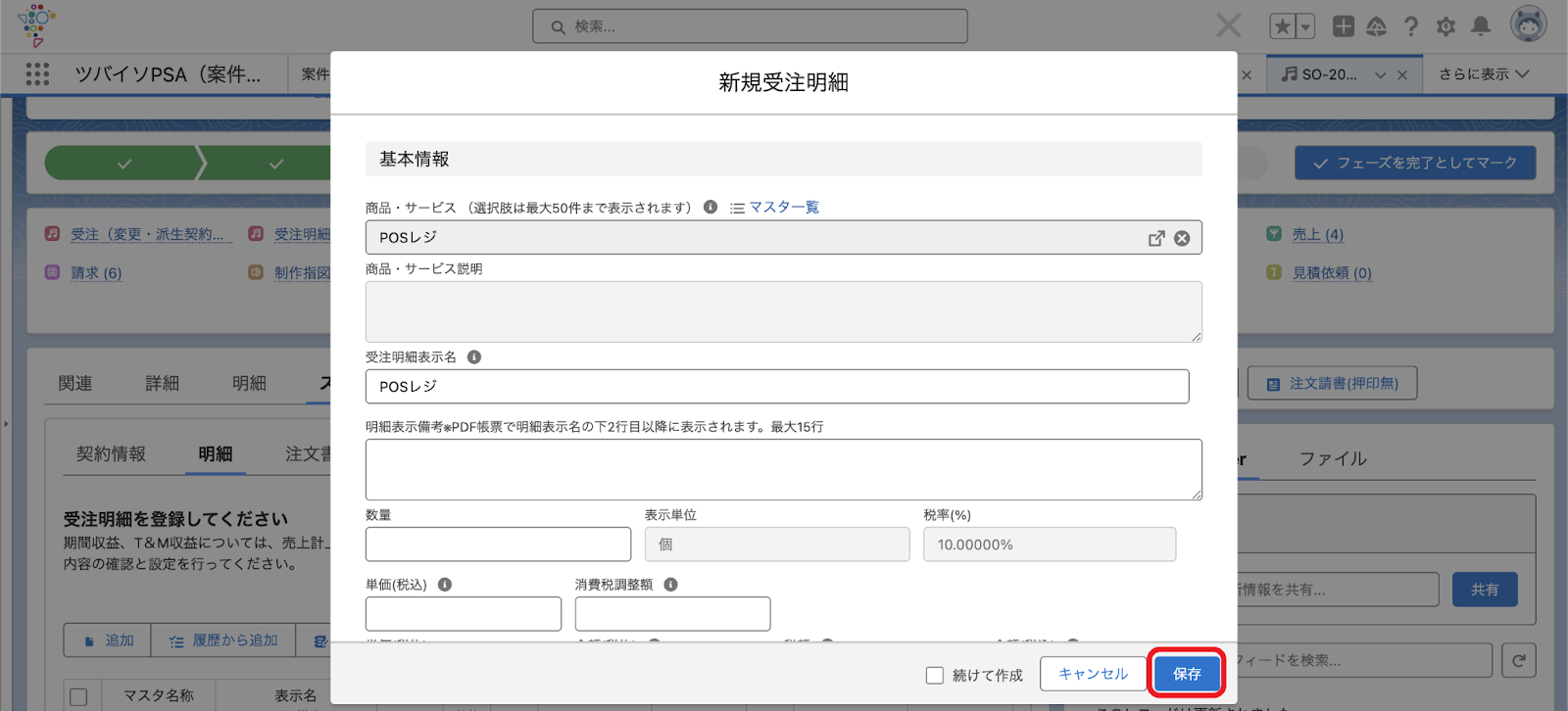Viewport: 1568px width, 711px height.
Task: Open the 売上 (4) related link
Action: click(1317, 234)
